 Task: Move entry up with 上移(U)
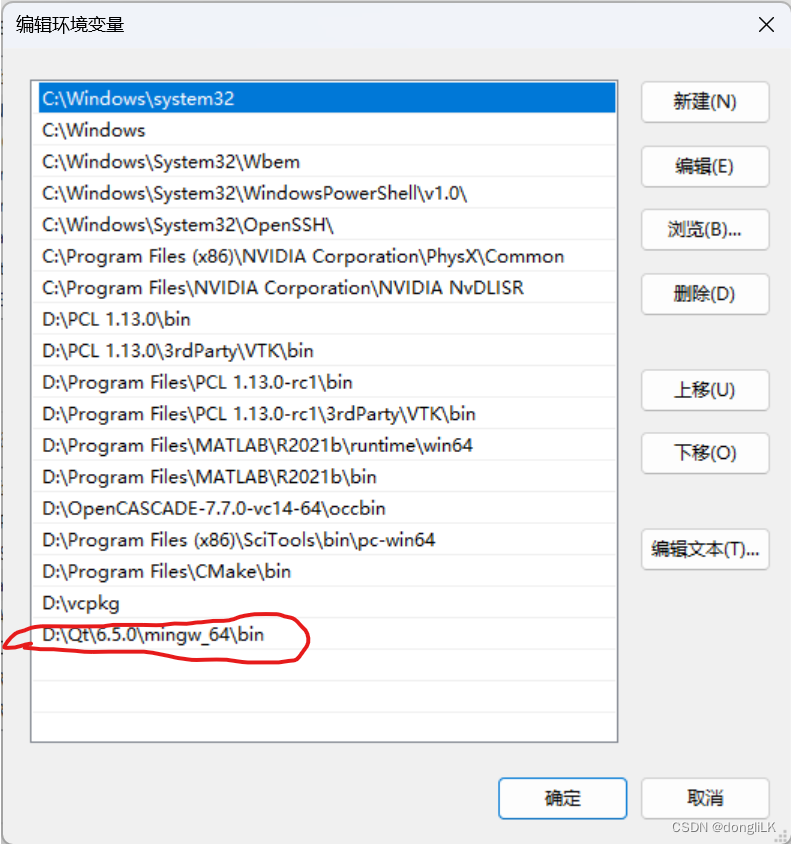tap(705, 390)
